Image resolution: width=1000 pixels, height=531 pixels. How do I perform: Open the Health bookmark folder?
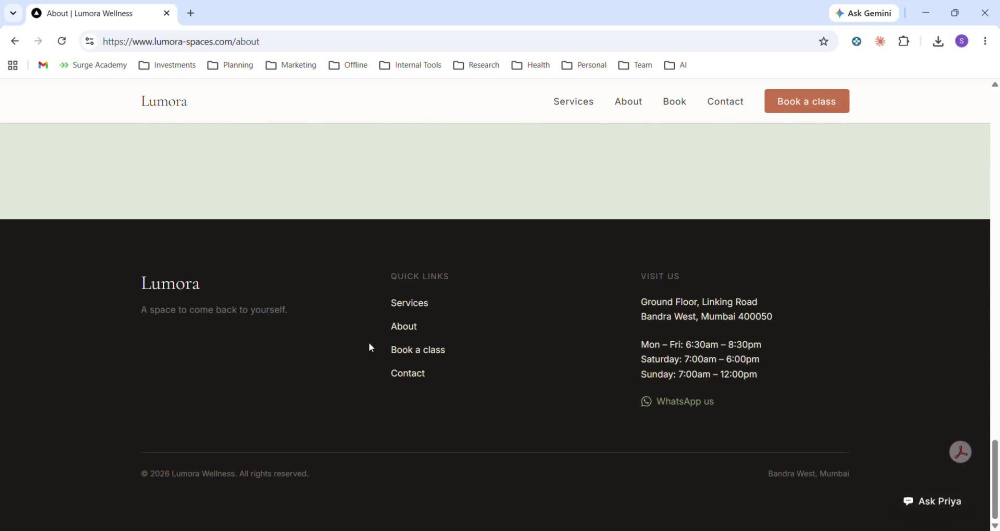(531, 65)
